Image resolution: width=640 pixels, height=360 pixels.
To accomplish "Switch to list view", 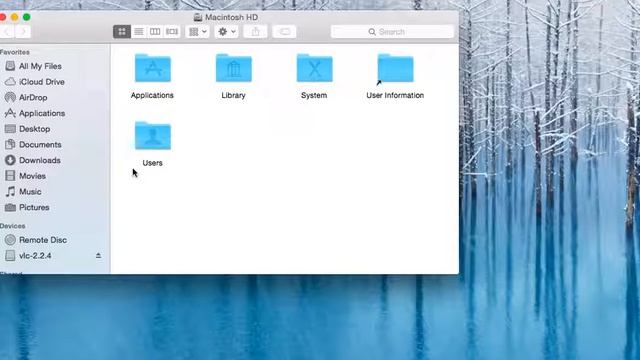I will (x=139, y=32).
